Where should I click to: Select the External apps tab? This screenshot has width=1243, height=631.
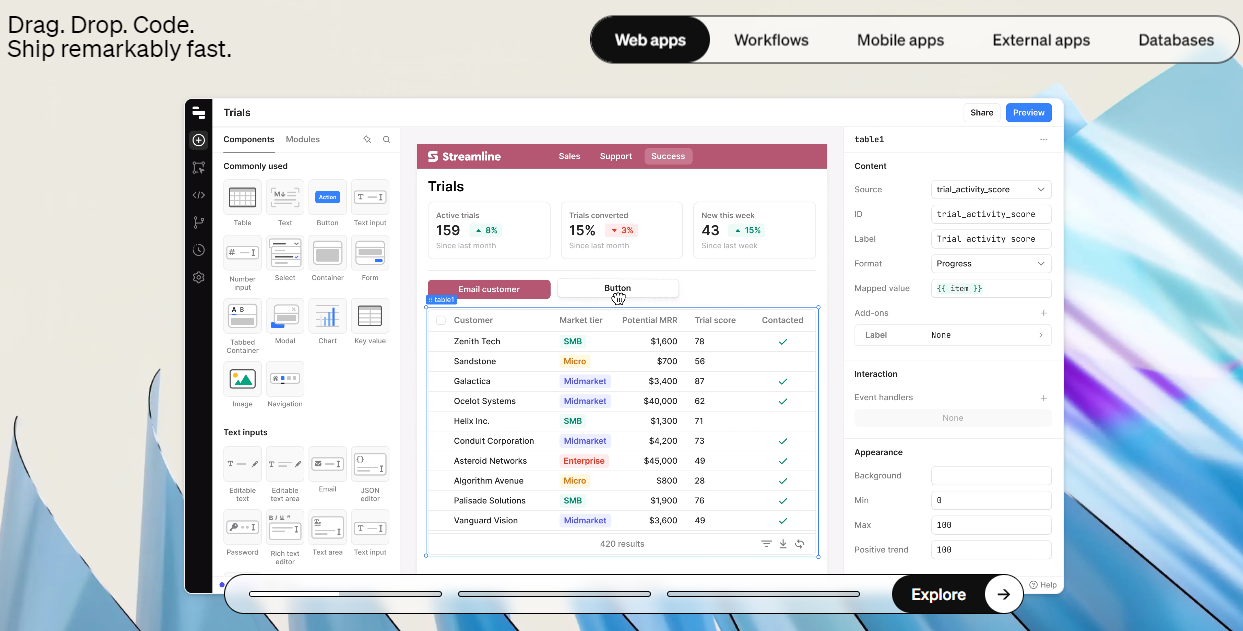(x=1041, y=40)
